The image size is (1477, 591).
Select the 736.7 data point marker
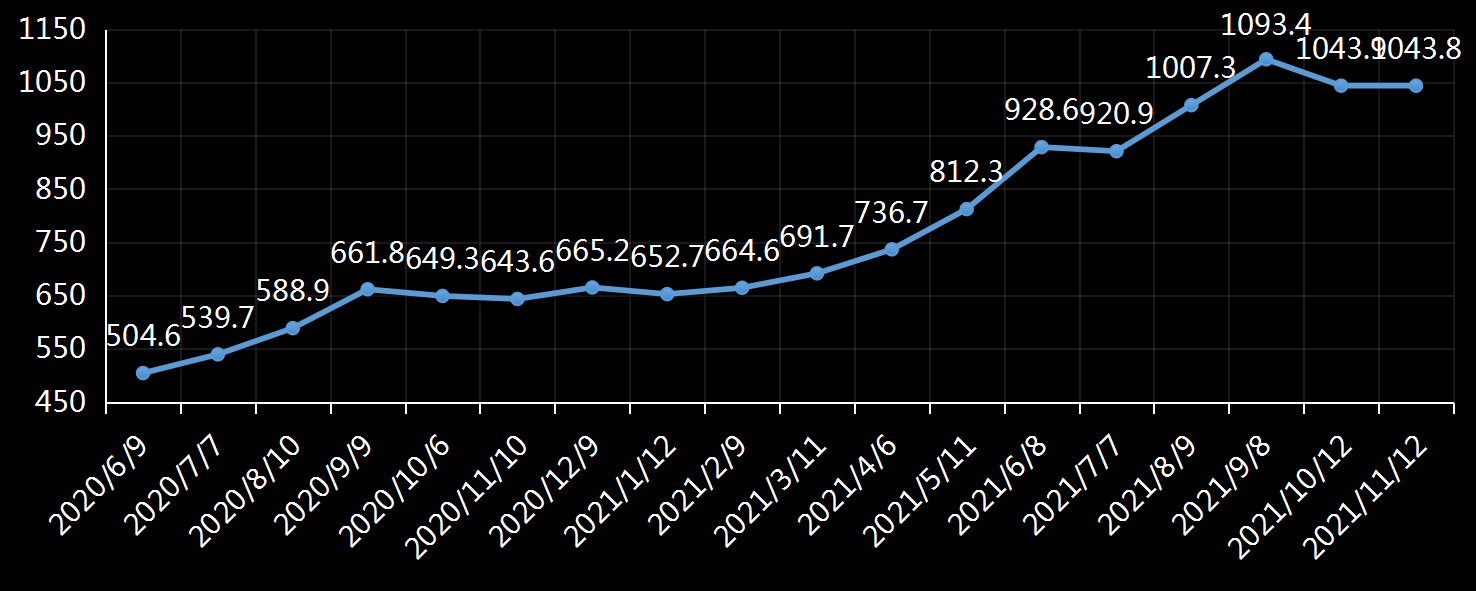point(892,249)
